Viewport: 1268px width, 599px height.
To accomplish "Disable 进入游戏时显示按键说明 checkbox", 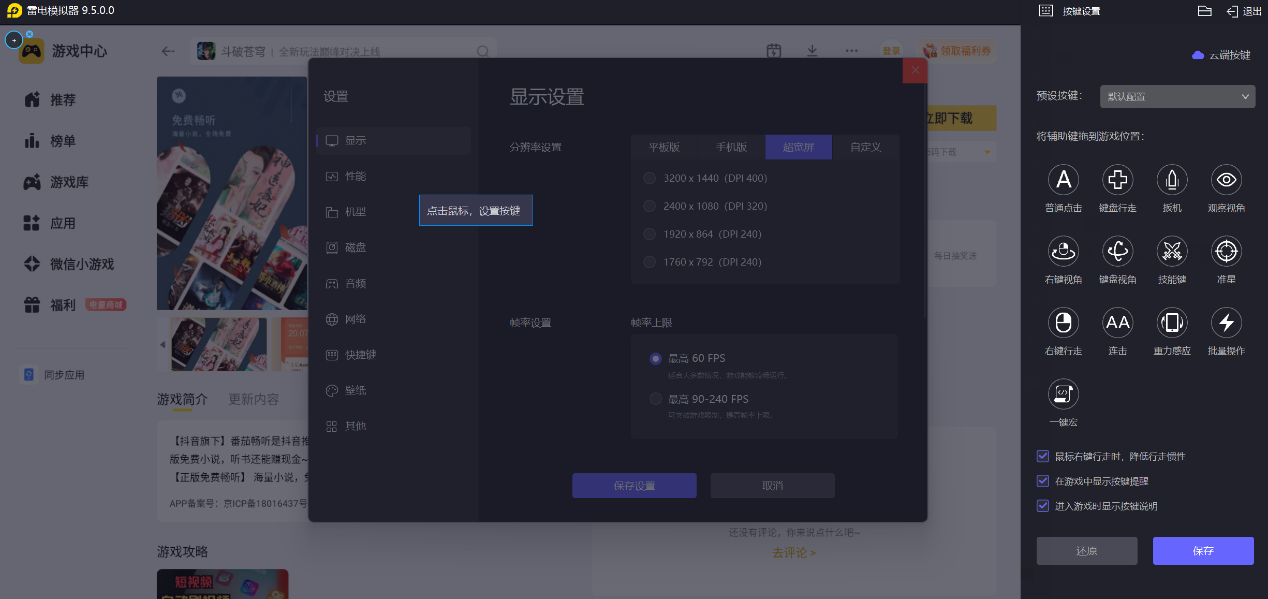I will [1043, 506].
